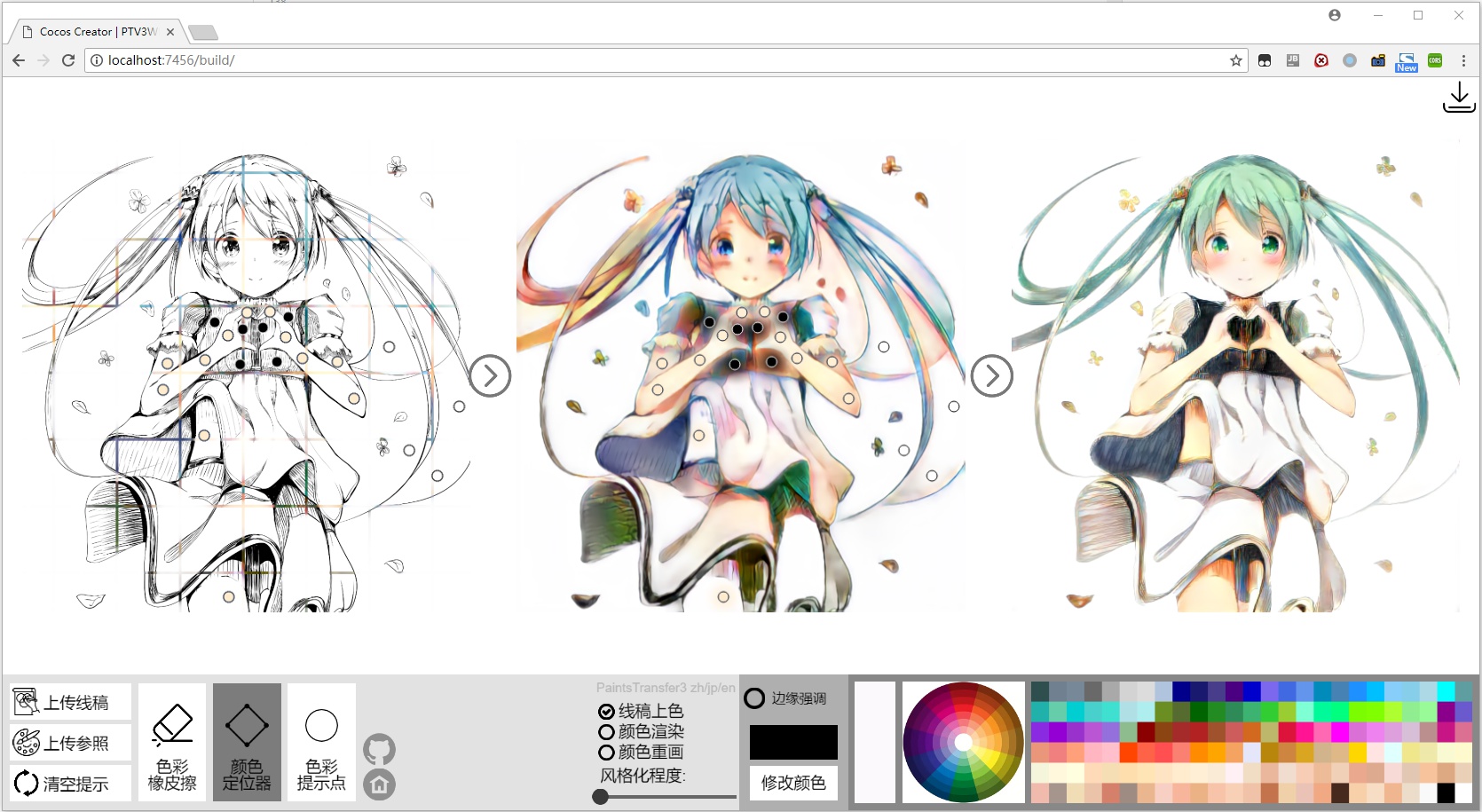
Task: Click the extension icon labeled New
Action: click(1407, 62)
